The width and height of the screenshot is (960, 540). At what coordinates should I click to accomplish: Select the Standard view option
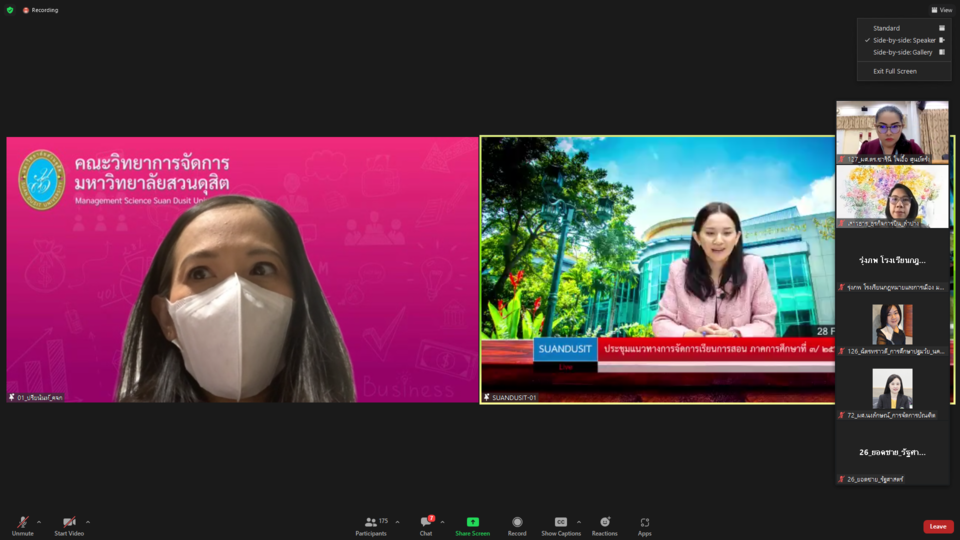pyautogui.click(x=904, y=28)
